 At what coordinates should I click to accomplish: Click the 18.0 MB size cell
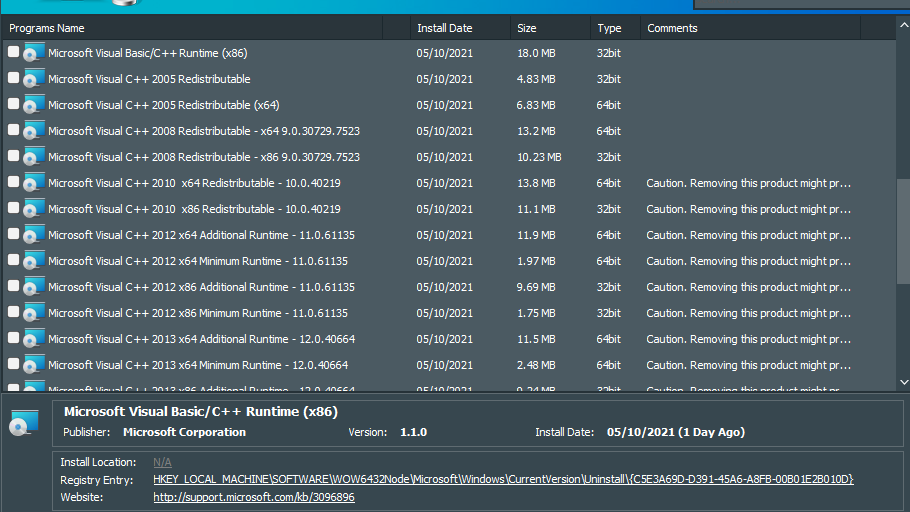click(x=536, y=53)
